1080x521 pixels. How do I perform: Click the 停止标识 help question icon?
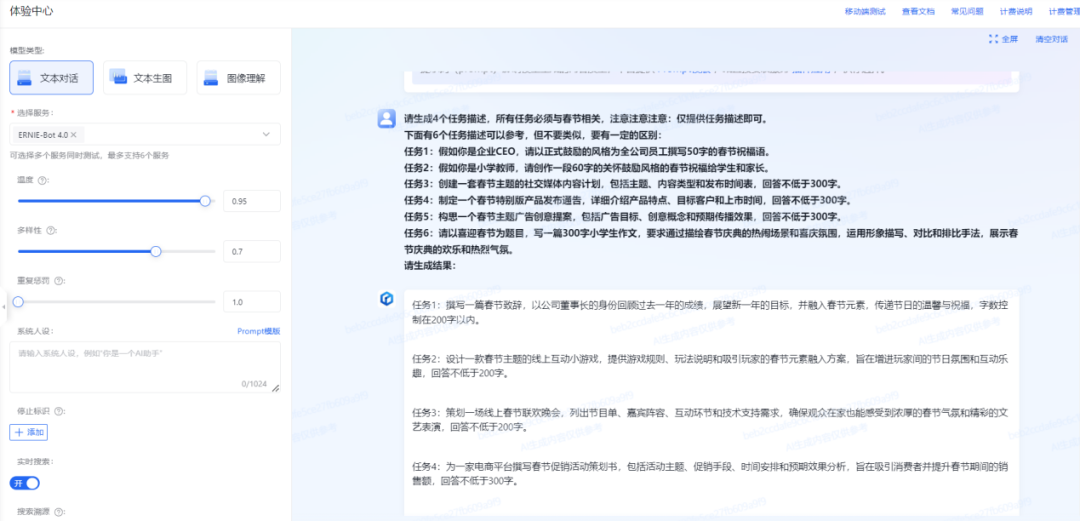59,411
